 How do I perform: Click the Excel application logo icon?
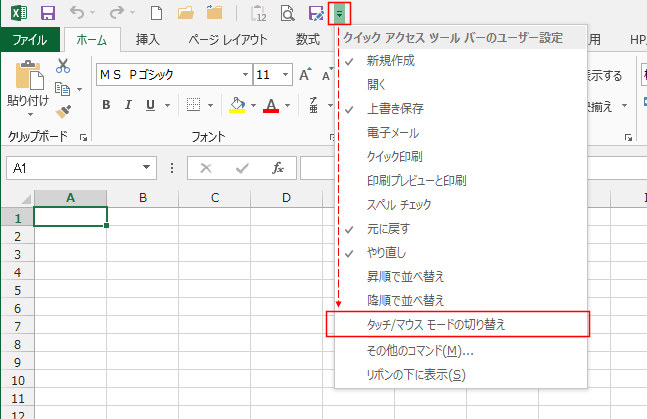pos(19,13)
